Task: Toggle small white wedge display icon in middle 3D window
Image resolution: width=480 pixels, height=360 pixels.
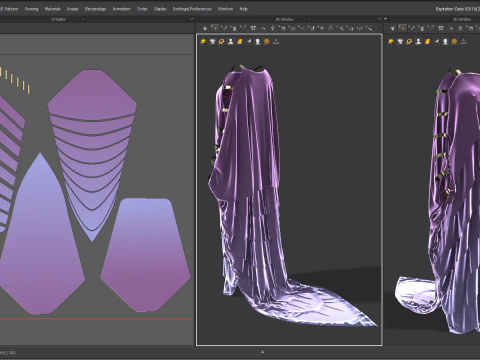Action: click(249, 42)
